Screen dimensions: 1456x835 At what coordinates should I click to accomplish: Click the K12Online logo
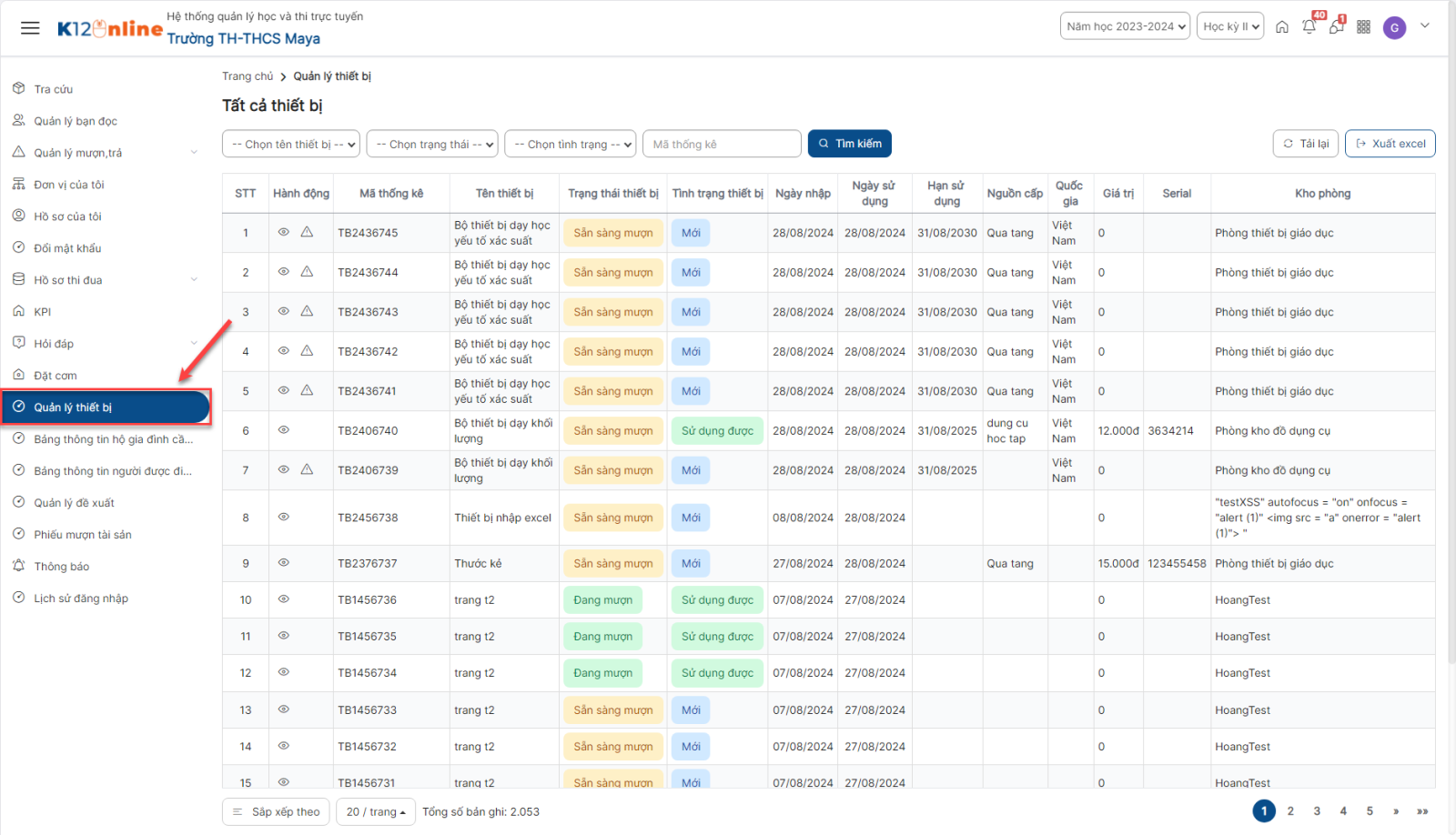(x=110, y=28)
